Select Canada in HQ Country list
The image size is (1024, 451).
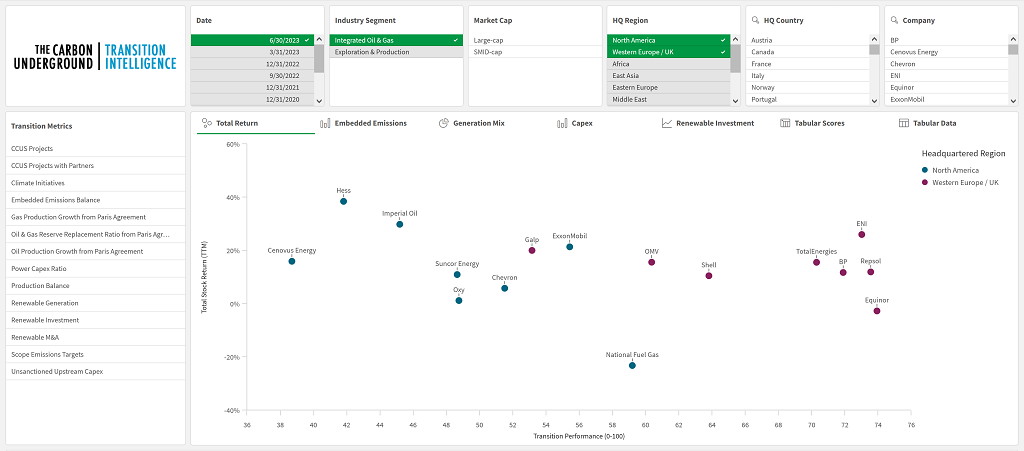(808, 52)
